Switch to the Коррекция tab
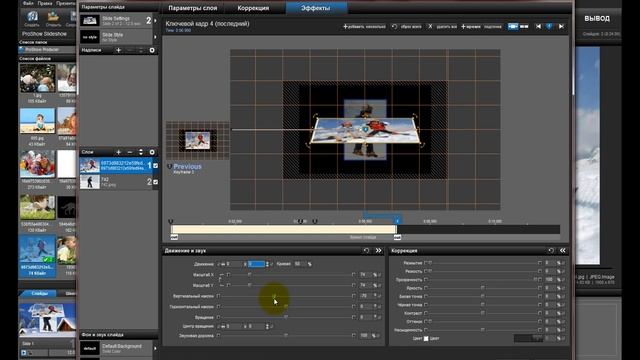Viewport: 640px width, 360px height. point(253,8)
